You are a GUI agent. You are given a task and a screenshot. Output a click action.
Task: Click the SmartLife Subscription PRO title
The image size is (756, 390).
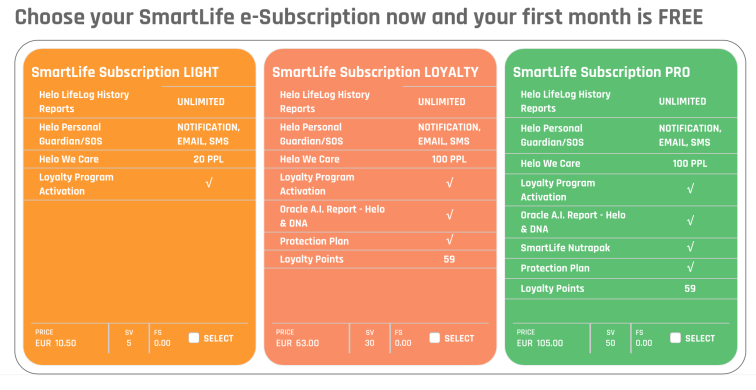(x=601, y=72)
